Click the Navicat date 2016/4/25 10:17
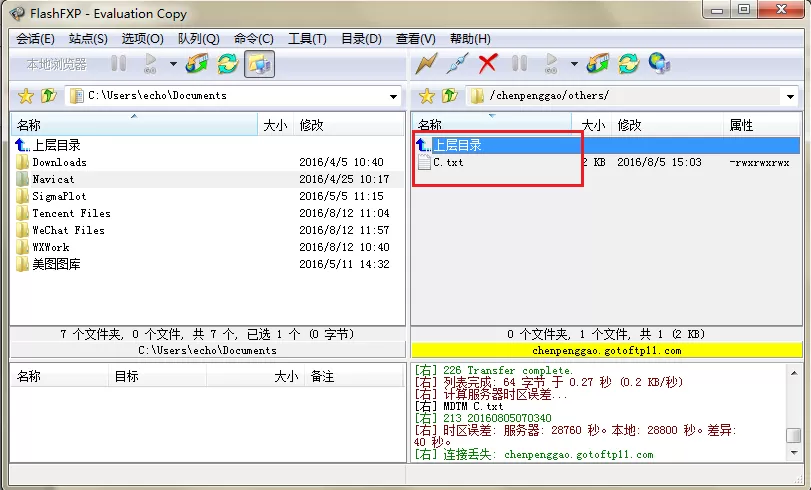The width and height of the screenshot is (811, 490). pos(344,180)
